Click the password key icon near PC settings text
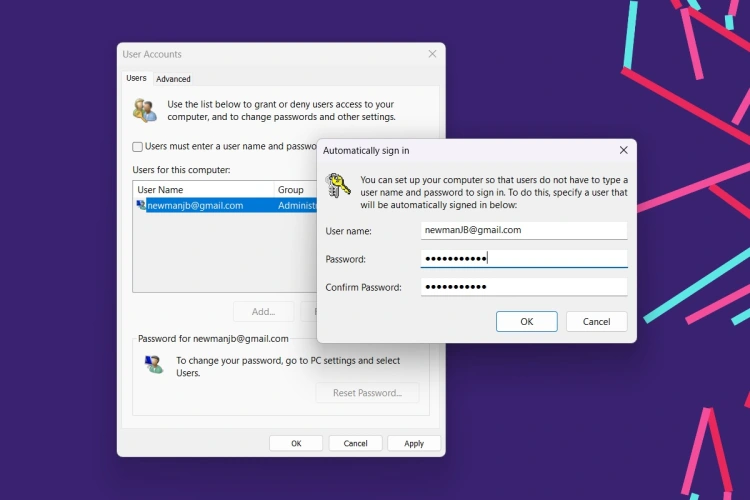Screen dimensions: 750x500 point(153,365)
